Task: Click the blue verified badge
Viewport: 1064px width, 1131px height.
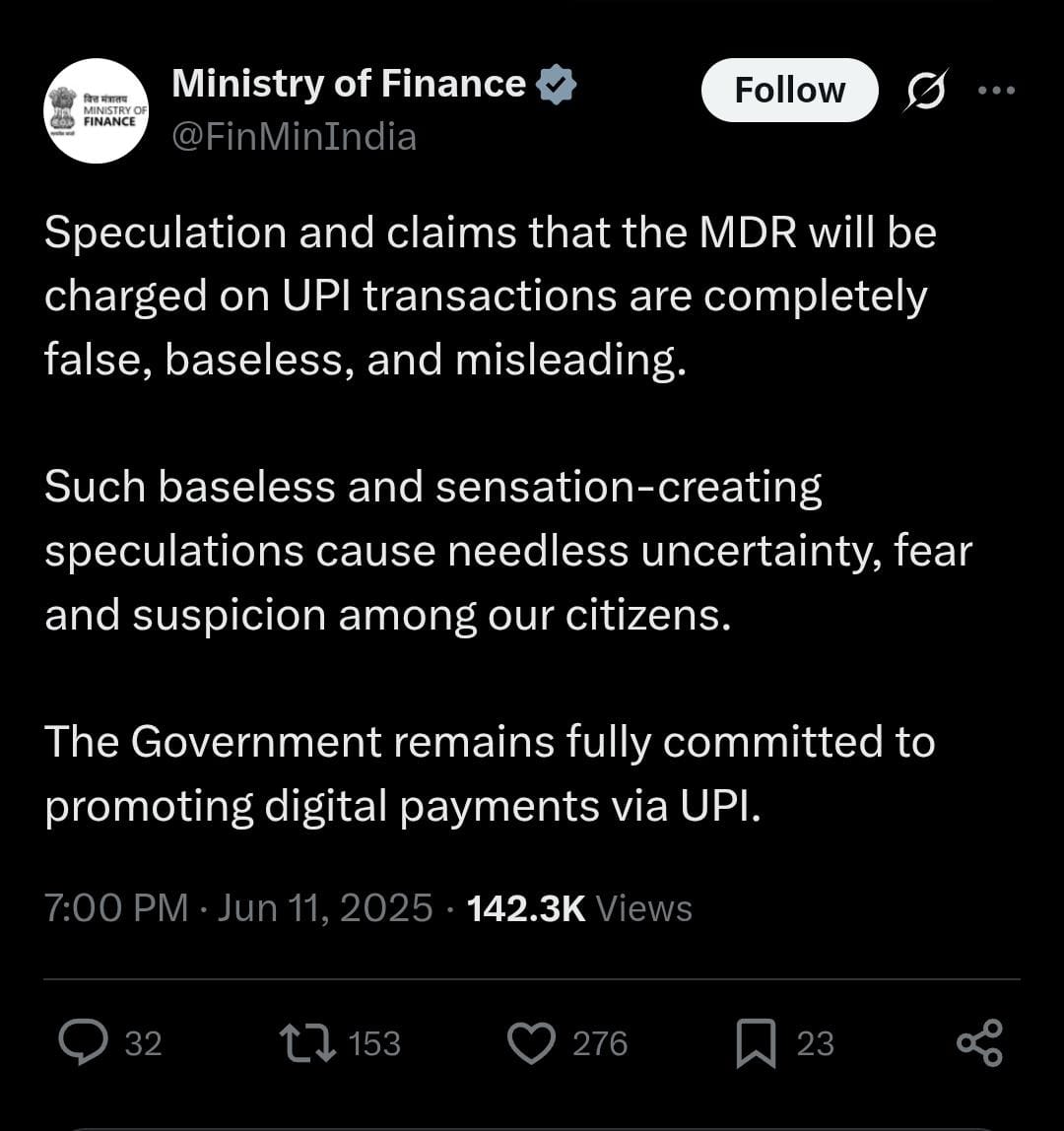Action: [x=557, y=85]
